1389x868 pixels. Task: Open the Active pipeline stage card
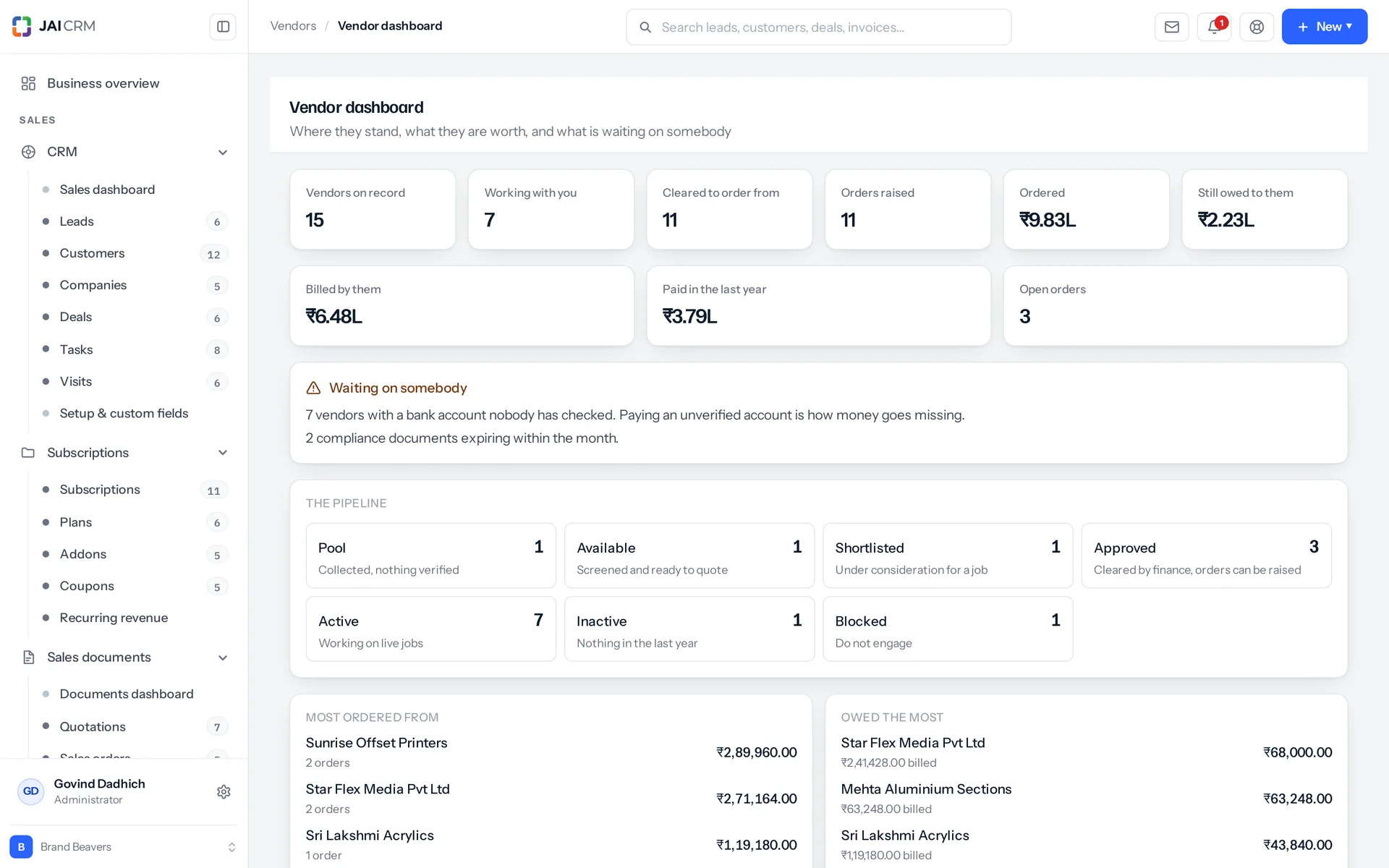coord(430,629)
